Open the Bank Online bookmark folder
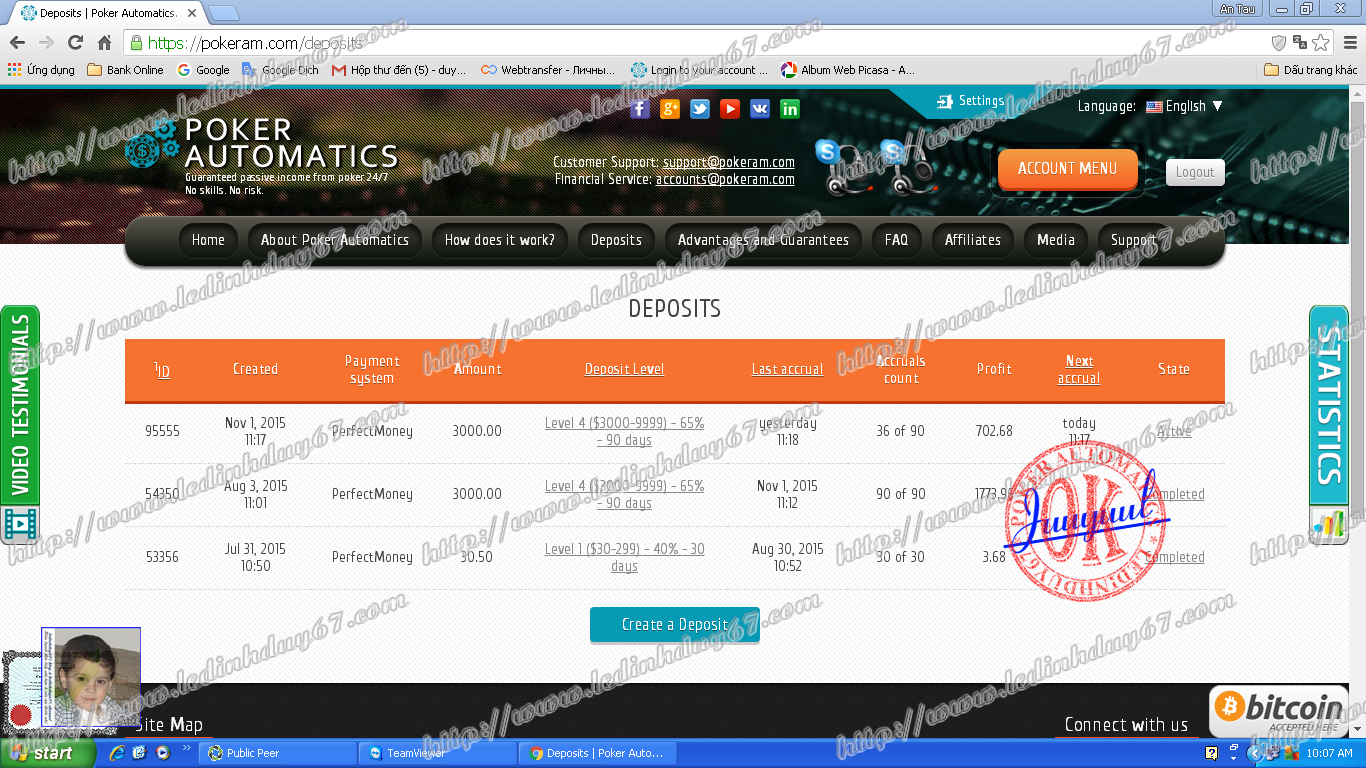 point(125,70)
